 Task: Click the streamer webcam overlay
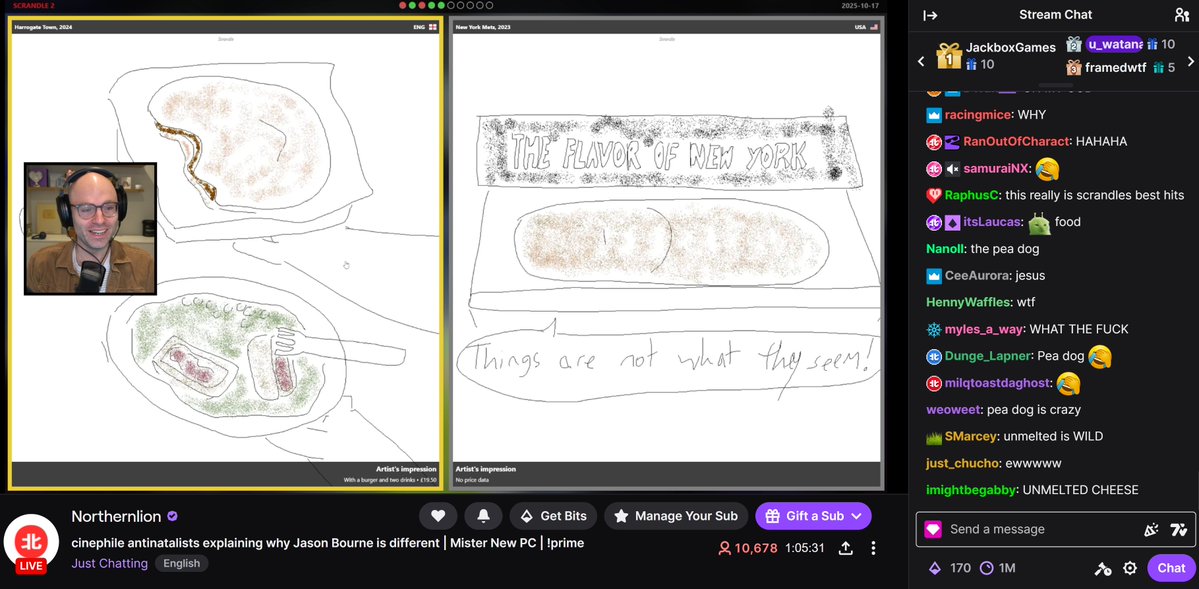[90, 229]
